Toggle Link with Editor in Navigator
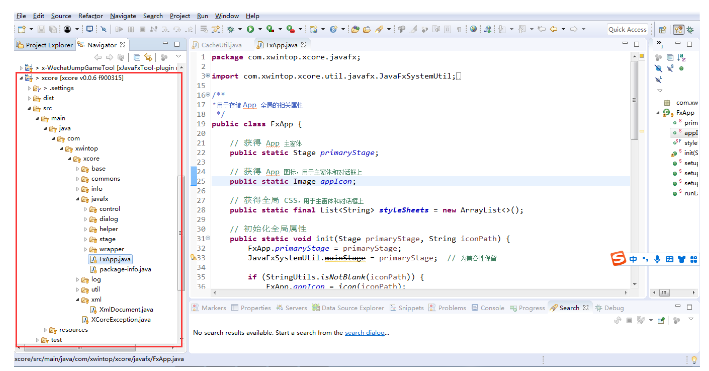 148,57
